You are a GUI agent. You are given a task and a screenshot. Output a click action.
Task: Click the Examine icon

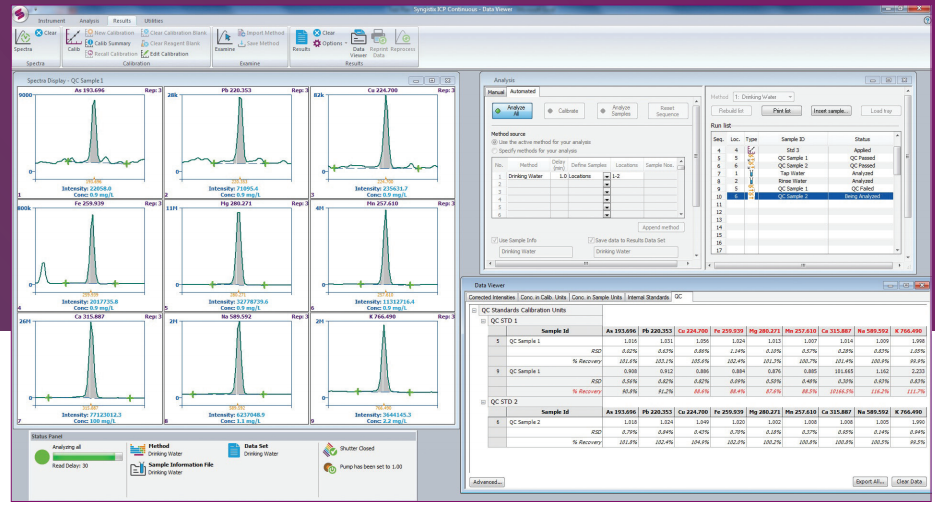coord(225,39)
